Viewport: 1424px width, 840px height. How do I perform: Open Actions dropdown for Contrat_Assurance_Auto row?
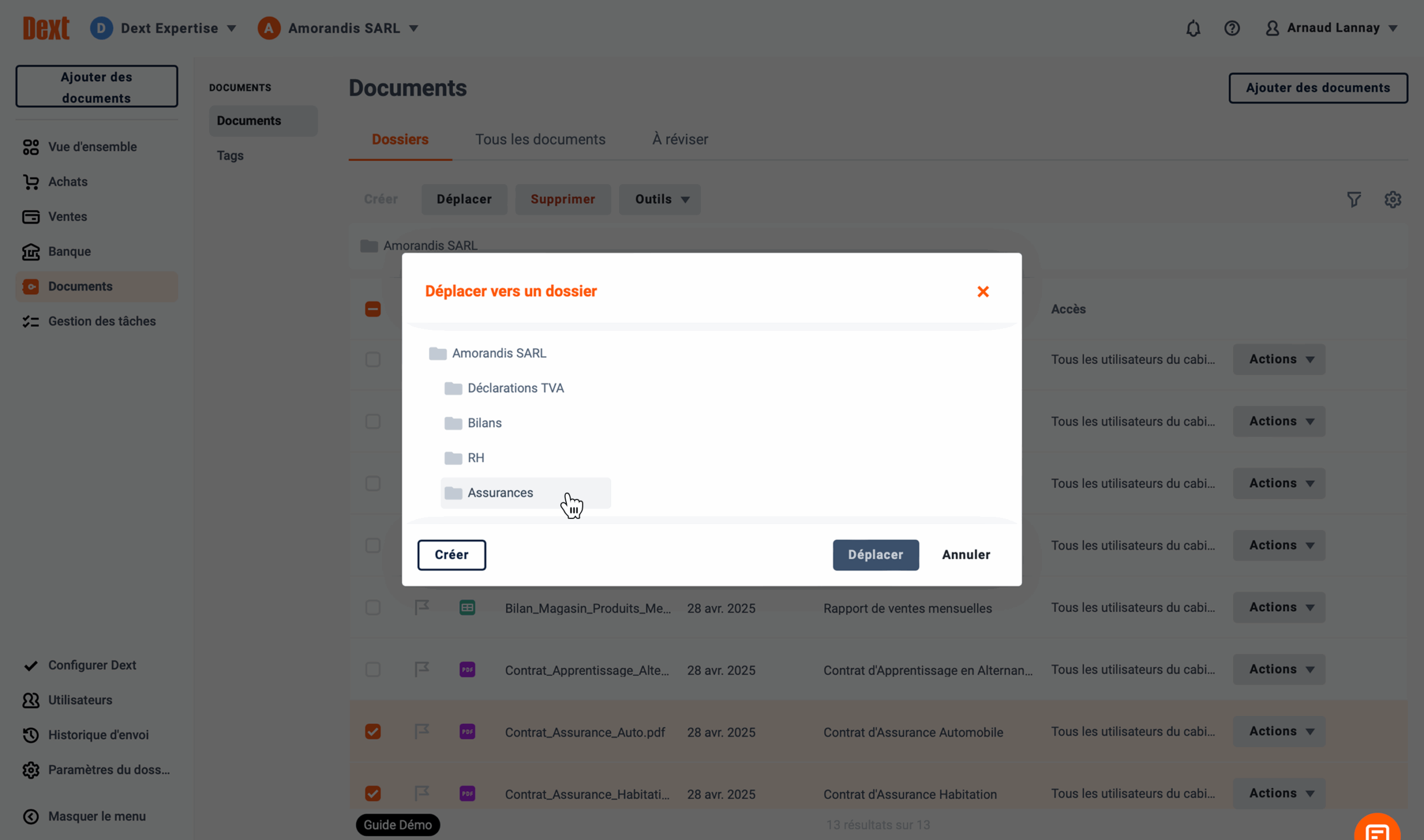(x=1279, y=732)
